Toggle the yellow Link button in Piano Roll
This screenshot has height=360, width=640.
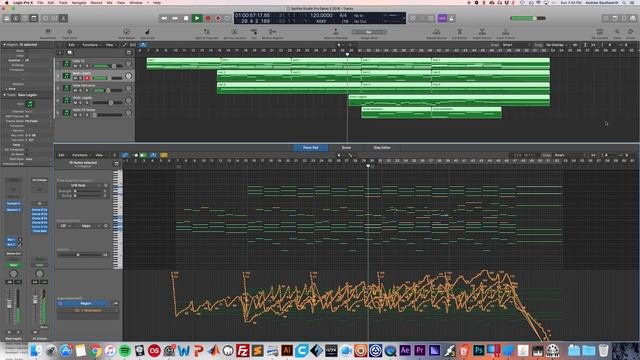[164, 156]
